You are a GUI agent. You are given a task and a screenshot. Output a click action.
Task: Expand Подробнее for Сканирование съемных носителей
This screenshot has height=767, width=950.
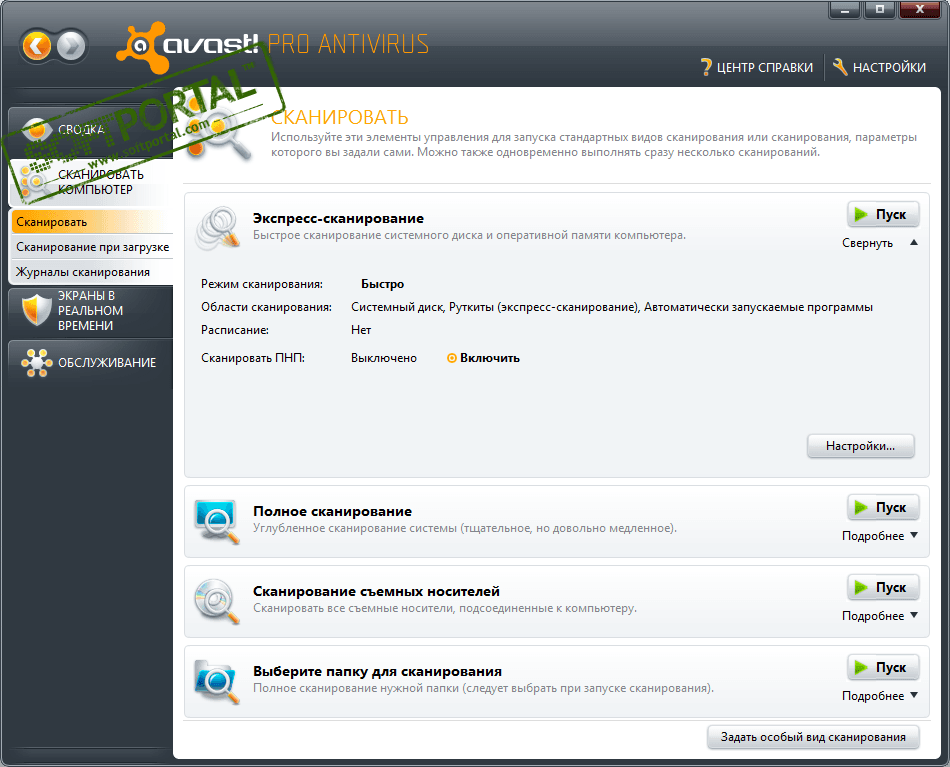880,616
